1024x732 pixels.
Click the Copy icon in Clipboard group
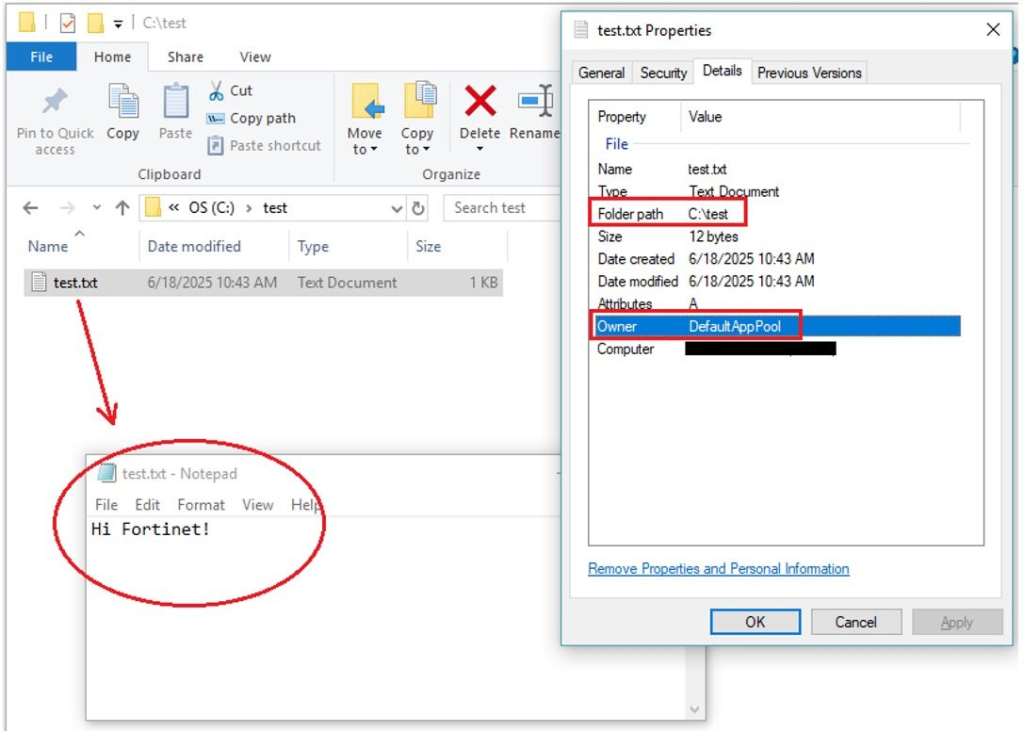coord(123,102)
